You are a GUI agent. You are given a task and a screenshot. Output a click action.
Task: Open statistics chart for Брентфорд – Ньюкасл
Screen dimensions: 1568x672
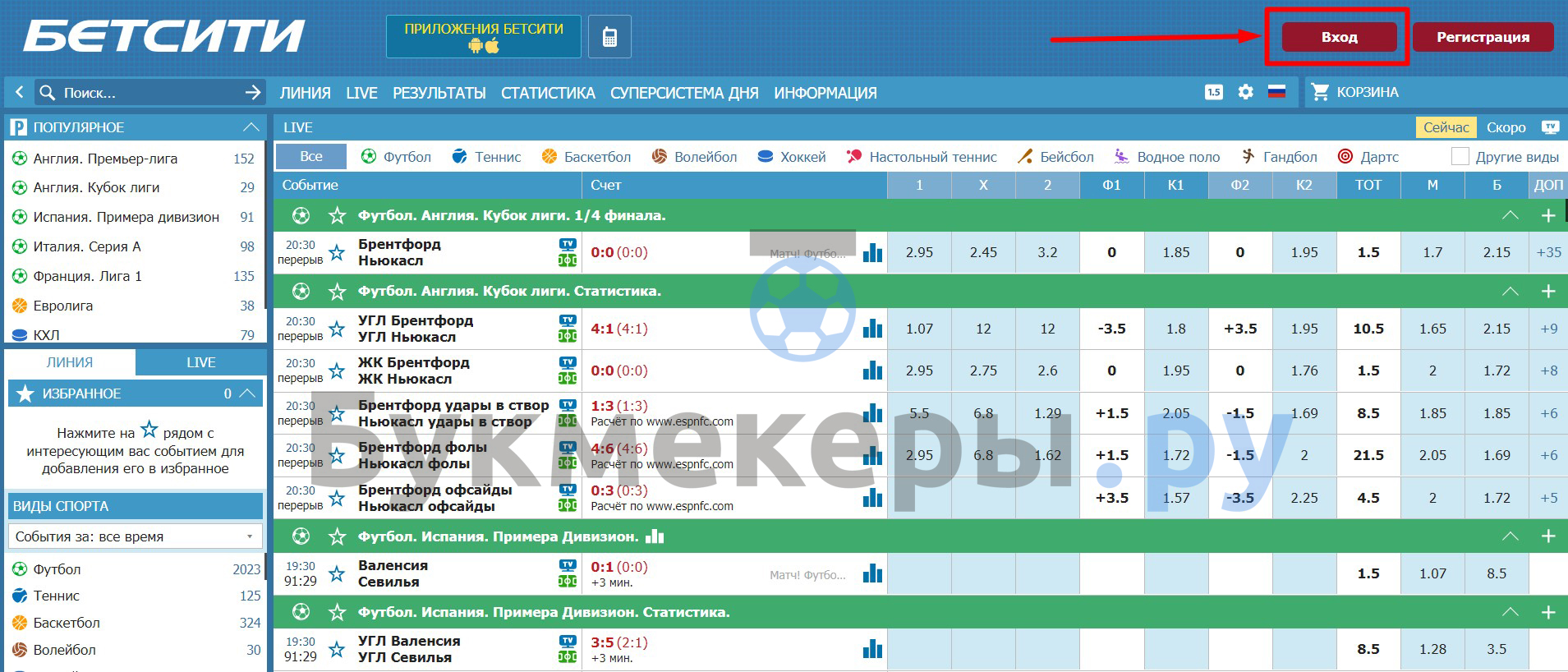tap(872, 252)
